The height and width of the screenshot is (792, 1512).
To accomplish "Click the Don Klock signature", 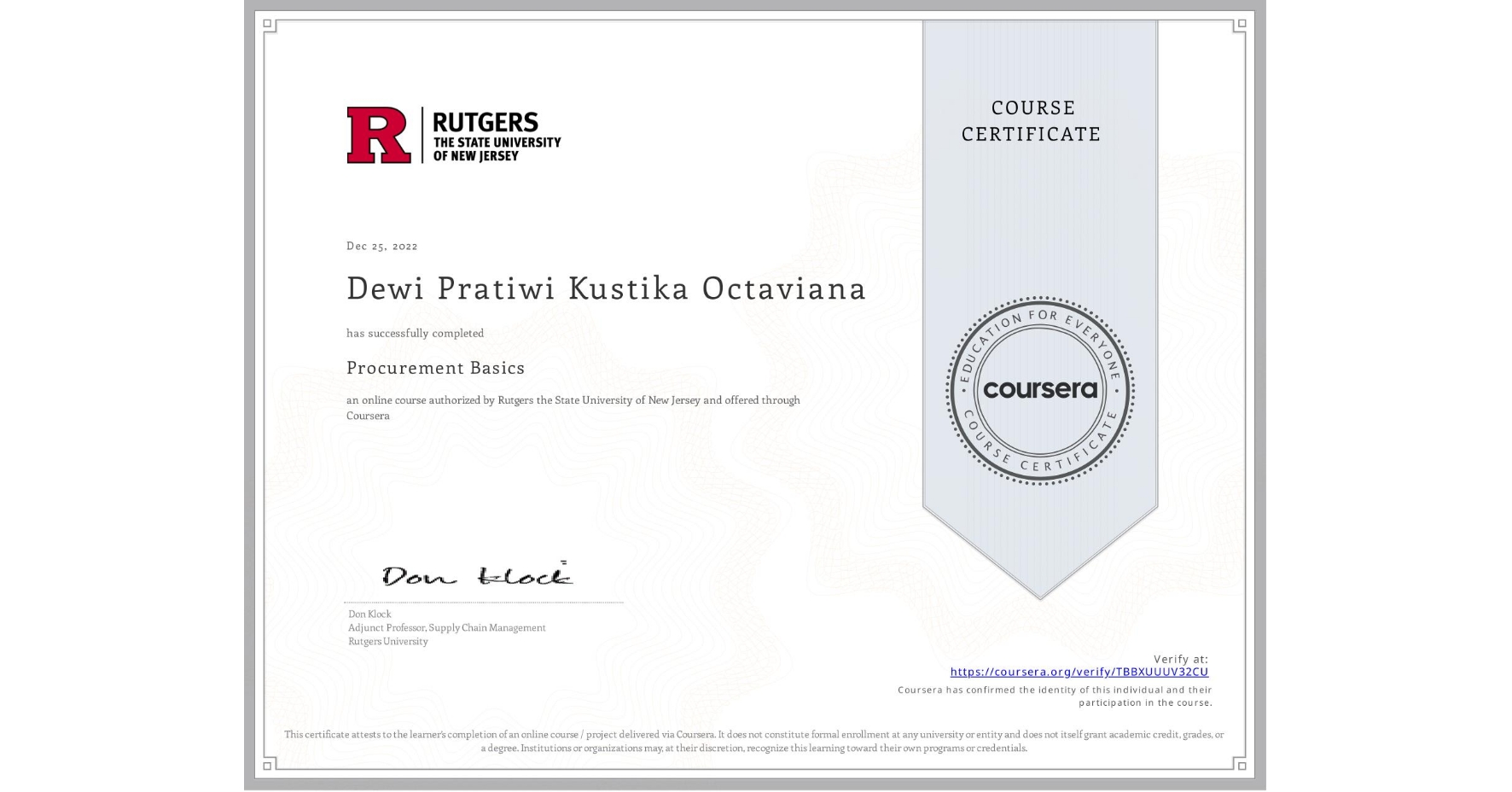I will tap(478, 574).
